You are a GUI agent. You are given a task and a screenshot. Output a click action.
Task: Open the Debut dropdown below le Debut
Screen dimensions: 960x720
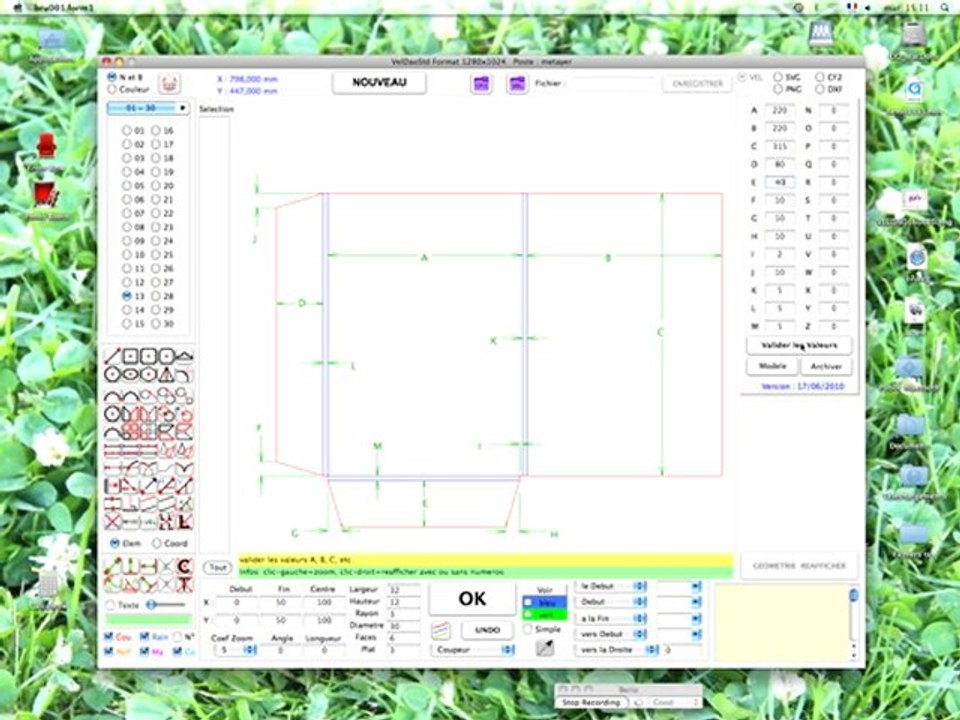[x=611, y=602]
